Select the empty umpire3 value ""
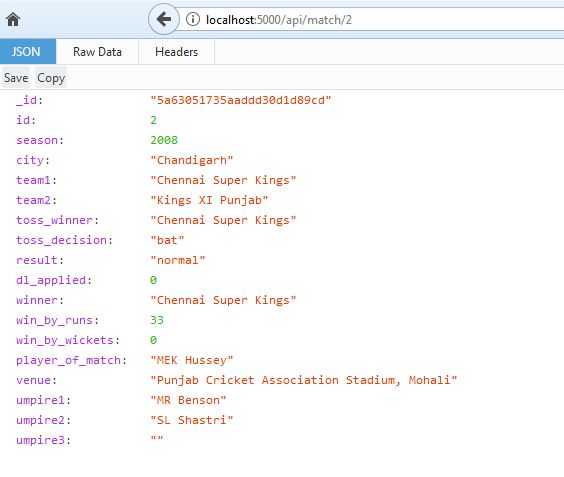This screenshot has height=477, width=564. [x=157, y=439]
